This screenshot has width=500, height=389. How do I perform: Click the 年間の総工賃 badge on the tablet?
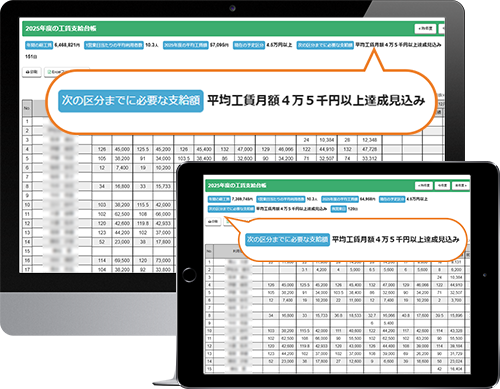[219, 199]
